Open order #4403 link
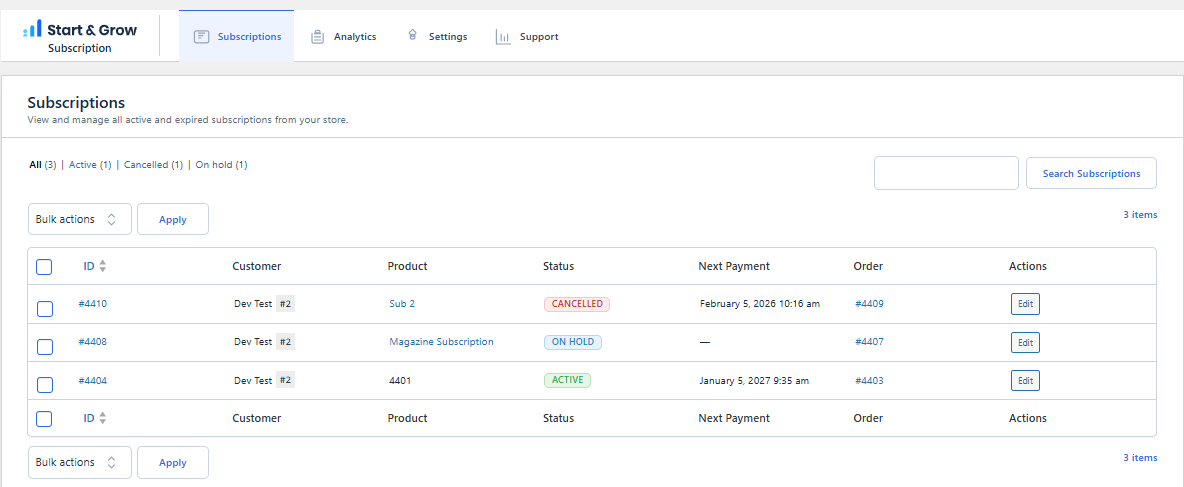This screenshot has width=1184, height=487. [869, 381]
